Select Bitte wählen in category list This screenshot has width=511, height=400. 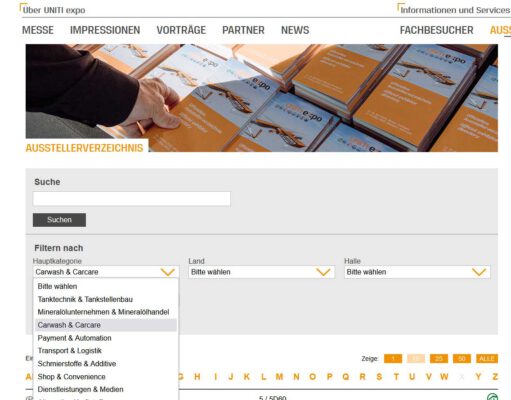coord(106,286)
